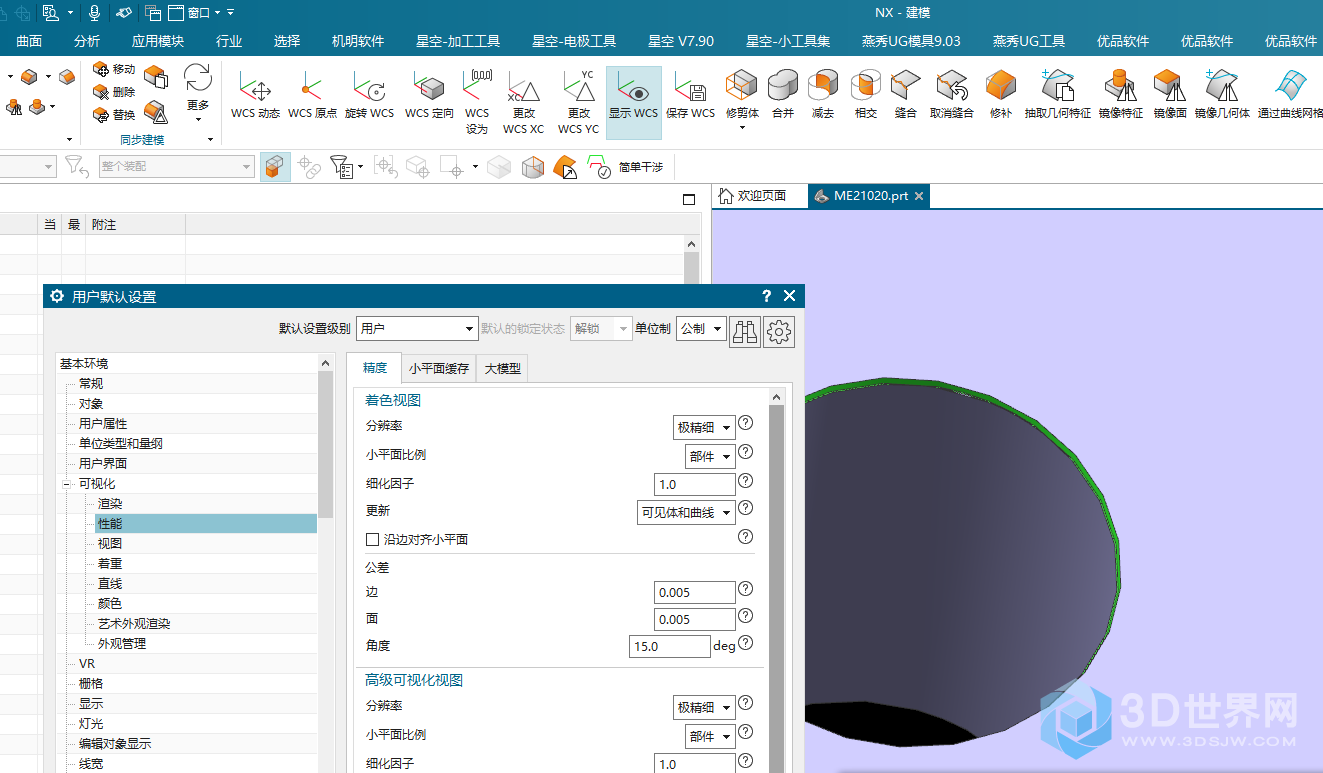The height and width of the screenshot is (773, 1323).
Task: Select 更改 WCS YC tool
Action: click(x=578, y=102)
